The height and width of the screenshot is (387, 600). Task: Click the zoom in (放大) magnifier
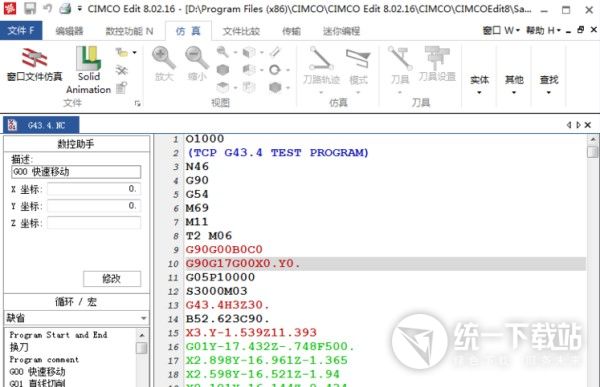pos(164,64)
